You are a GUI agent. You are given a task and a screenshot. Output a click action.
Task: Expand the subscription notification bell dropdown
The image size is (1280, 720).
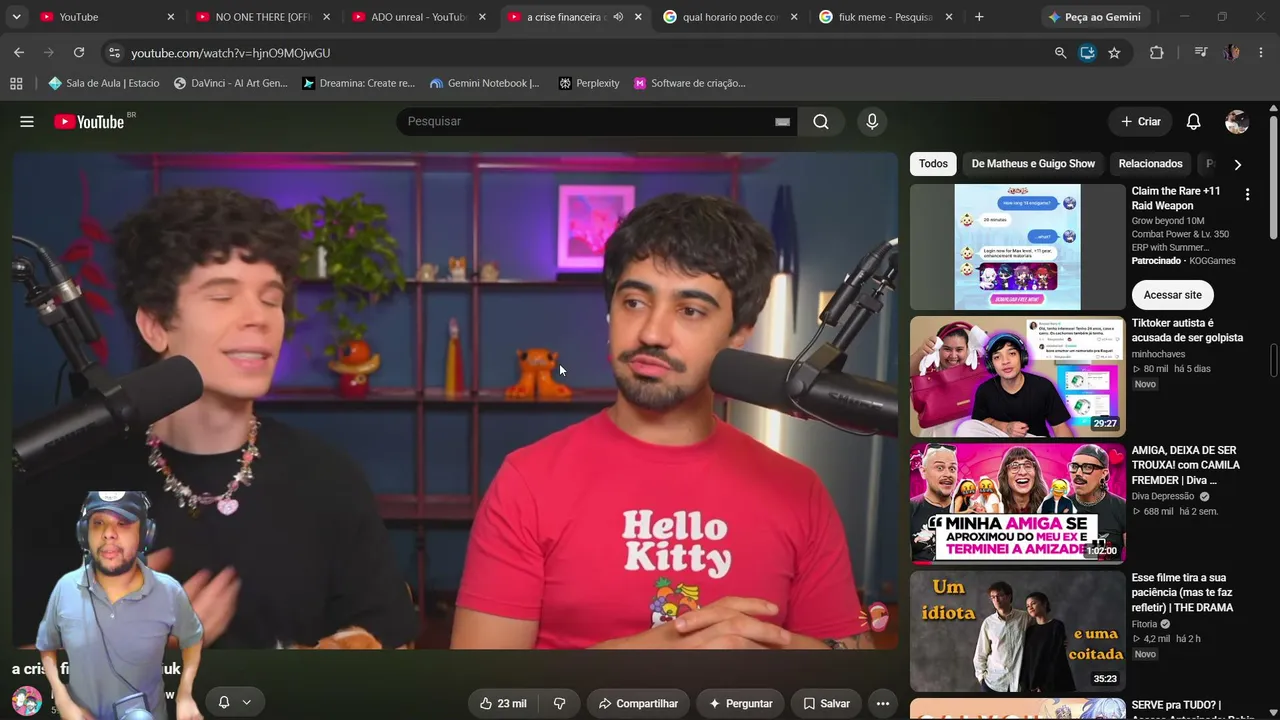234,702
